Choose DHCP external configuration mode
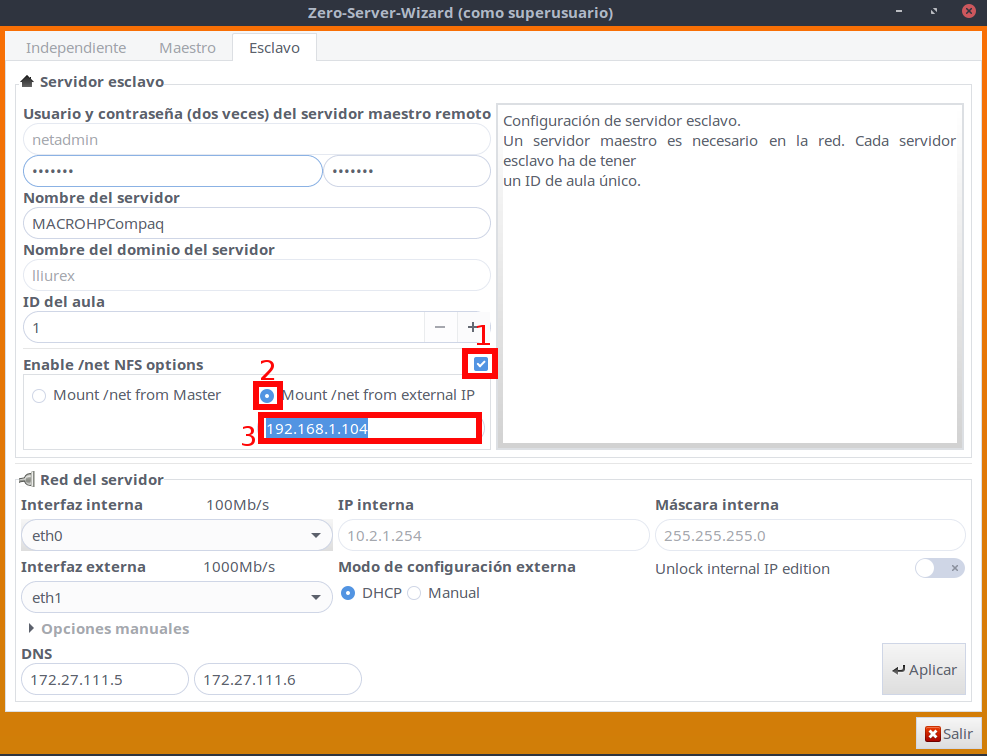This screenshot has width=987, height=756. (x=348, y=593)
